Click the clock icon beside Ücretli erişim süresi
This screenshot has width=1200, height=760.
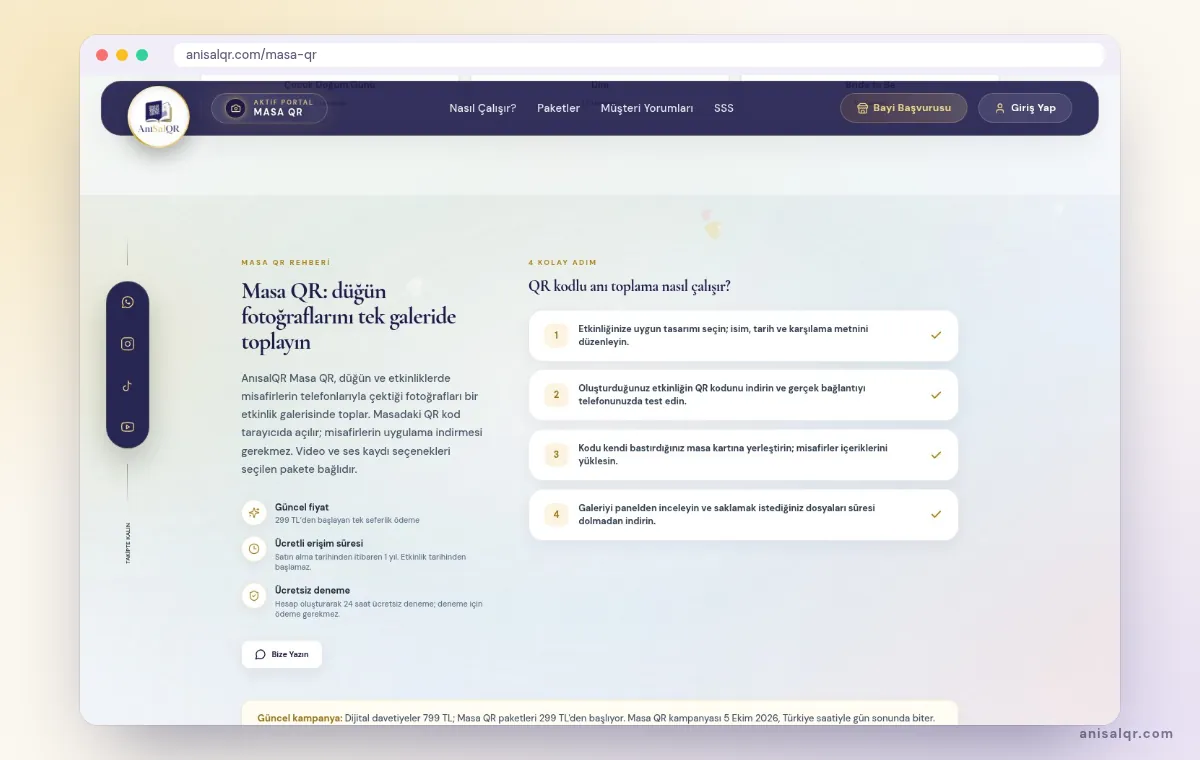tap(254, 549)
